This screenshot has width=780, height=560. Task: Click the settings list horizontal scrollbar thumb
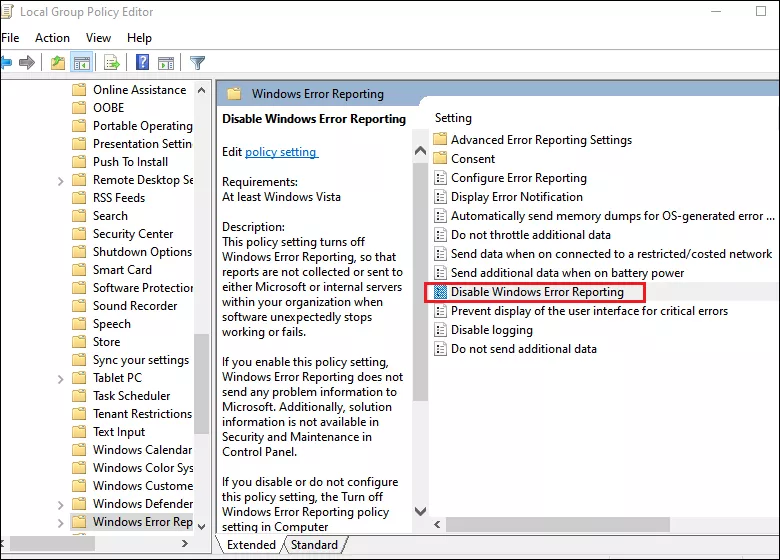[x=558, y=524]
